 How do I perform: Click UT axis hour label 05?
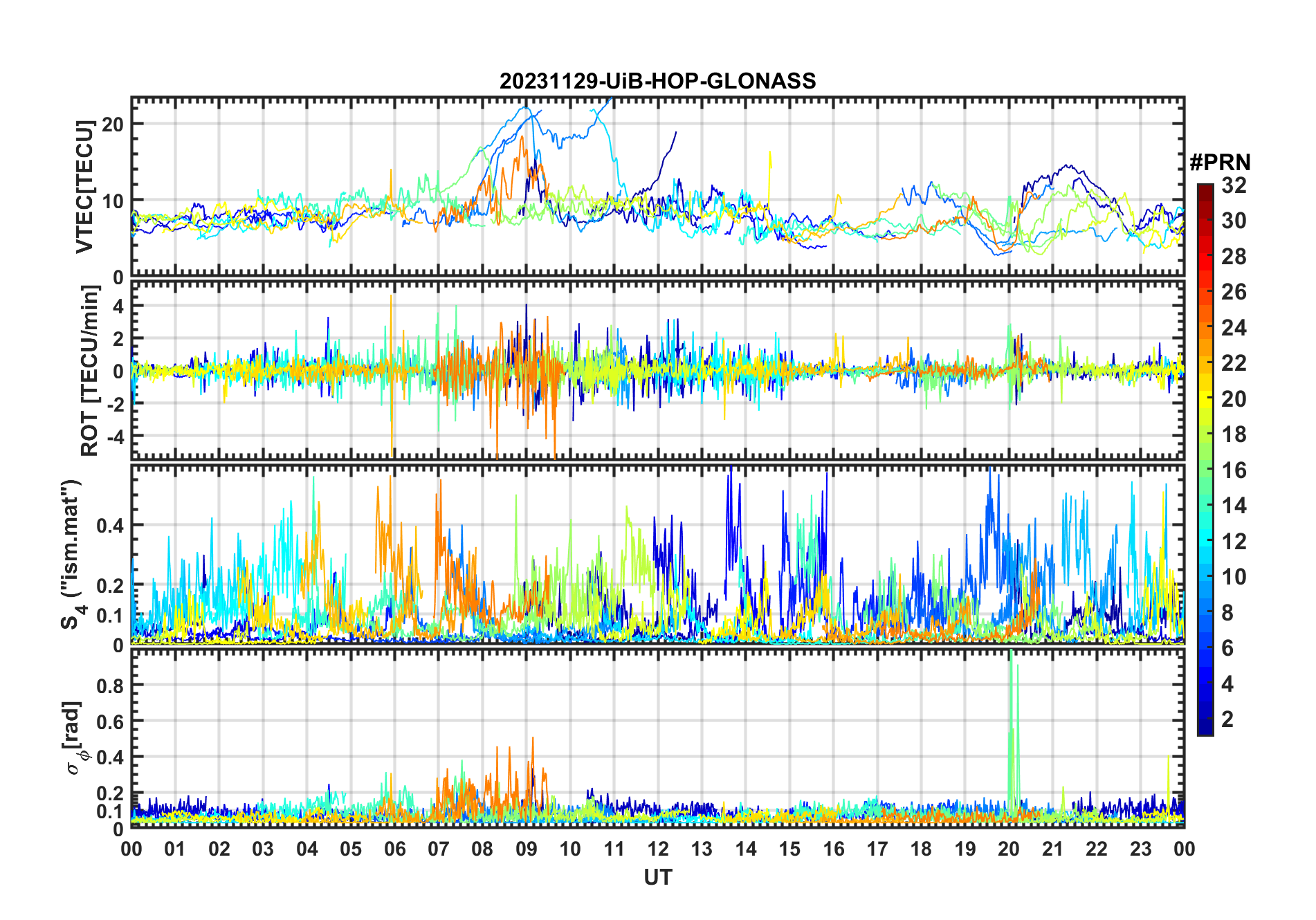click(351, 849)
